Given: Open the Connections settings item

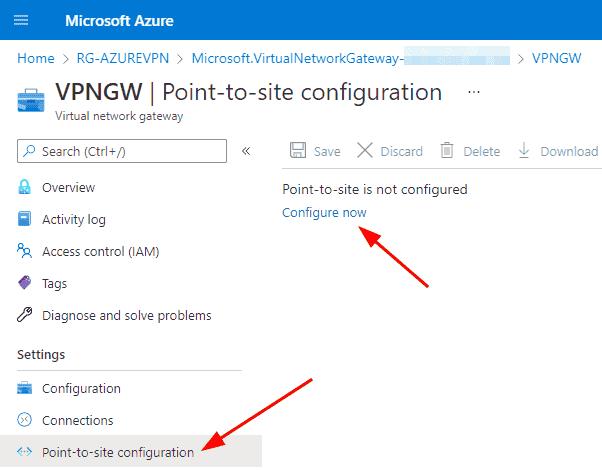Looking at the screenshot, I should (x=78, y=420).
